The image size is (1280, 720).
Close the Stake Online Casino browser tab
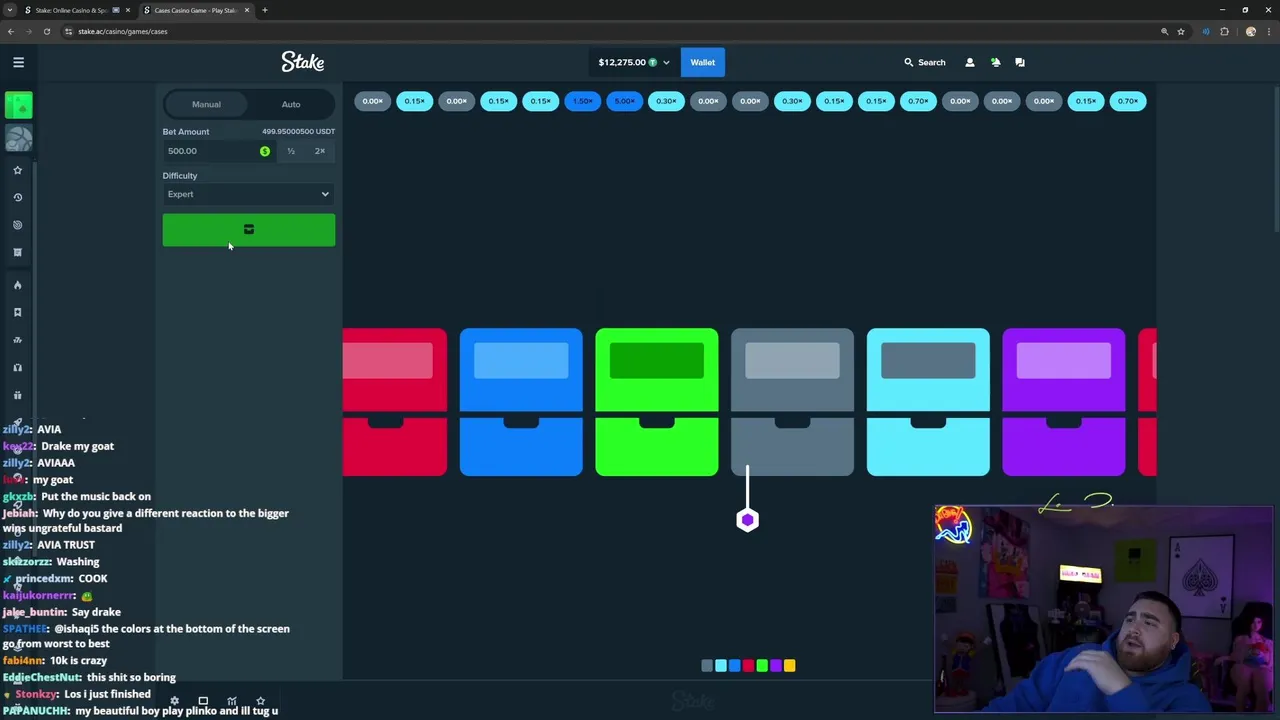[x=127, y=10]
